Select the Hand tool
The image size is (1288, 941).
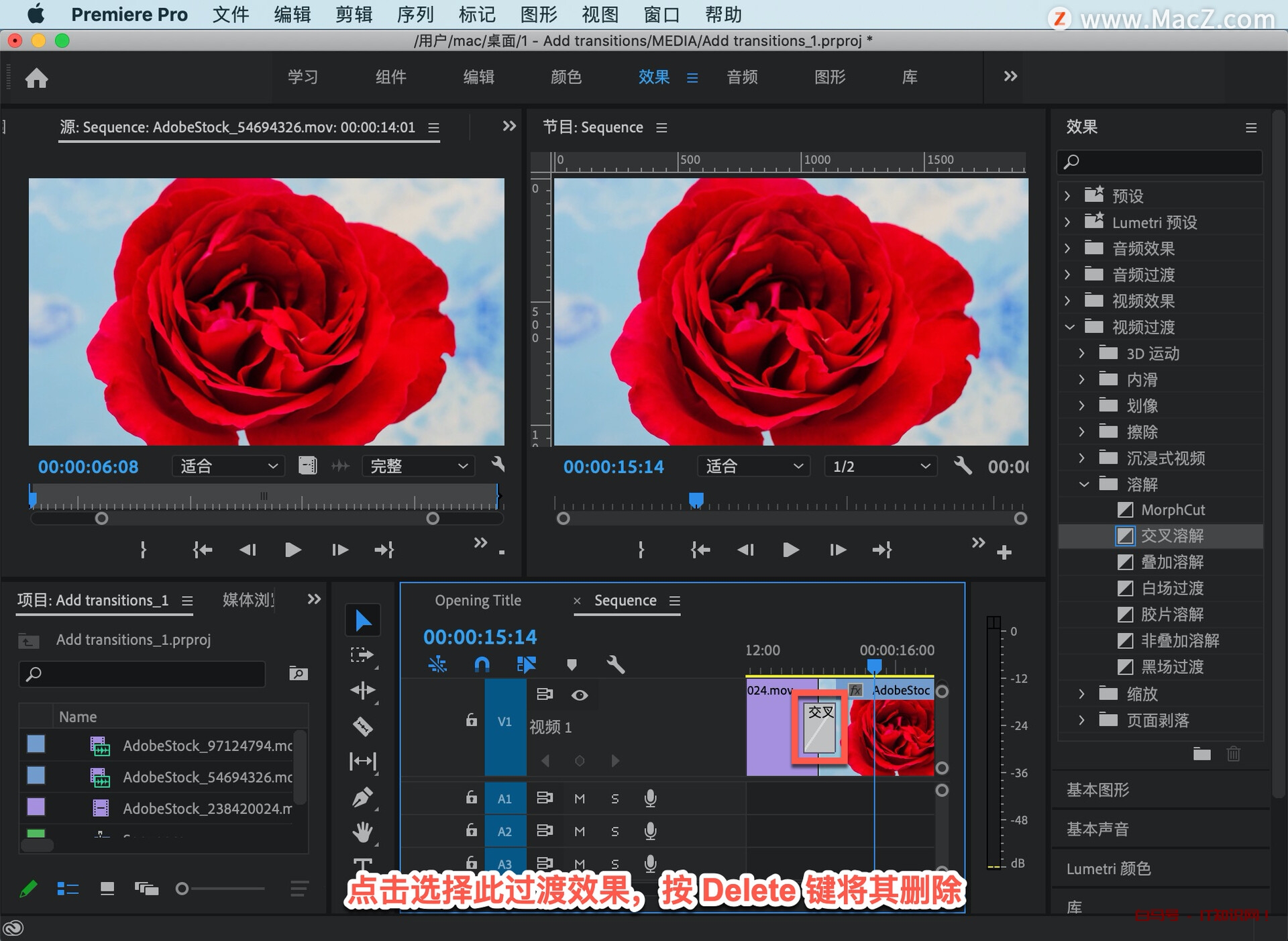[x=362, y=832]
